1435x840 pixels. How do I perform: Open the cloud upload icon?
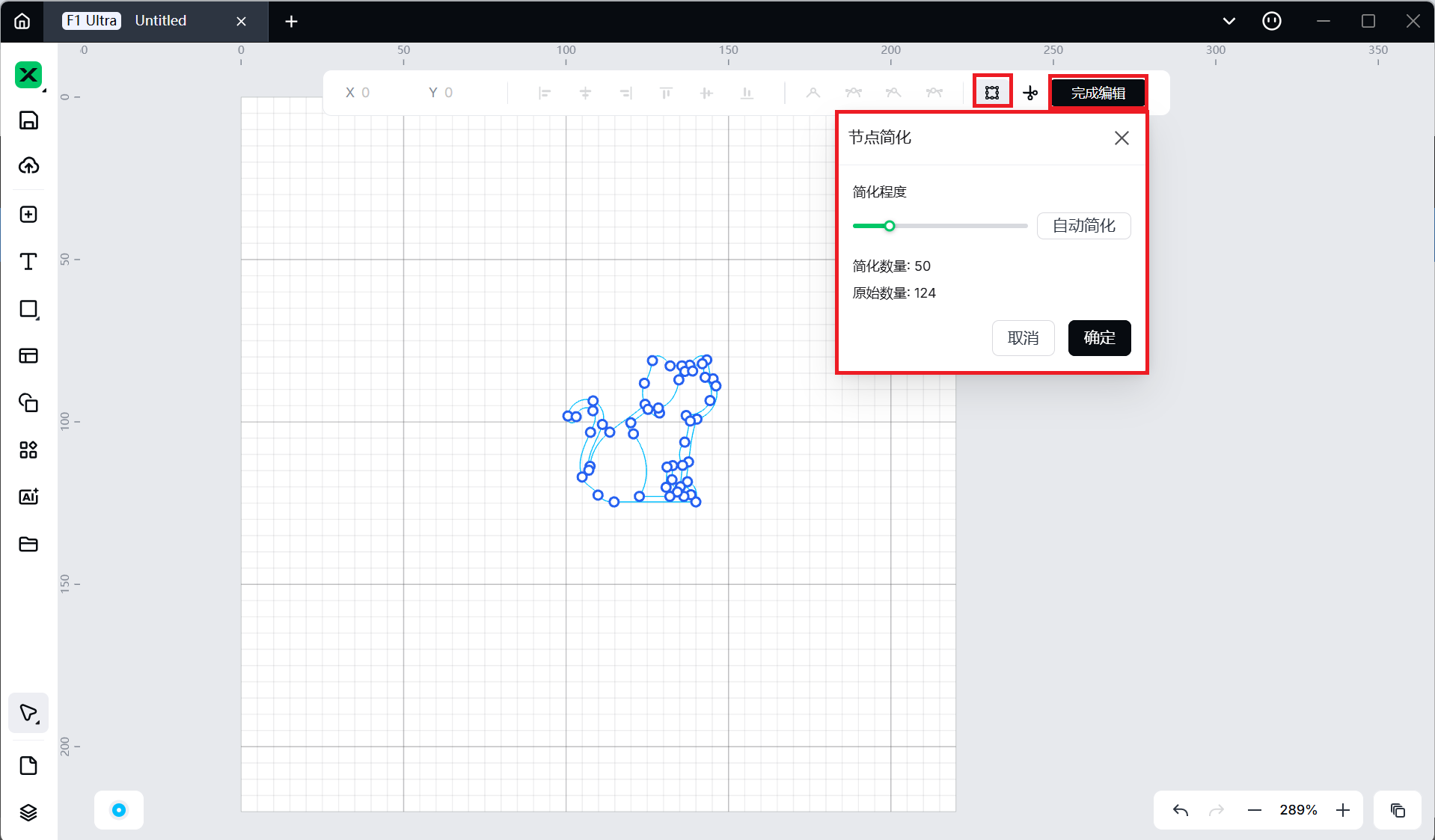[x=28, y=165]
